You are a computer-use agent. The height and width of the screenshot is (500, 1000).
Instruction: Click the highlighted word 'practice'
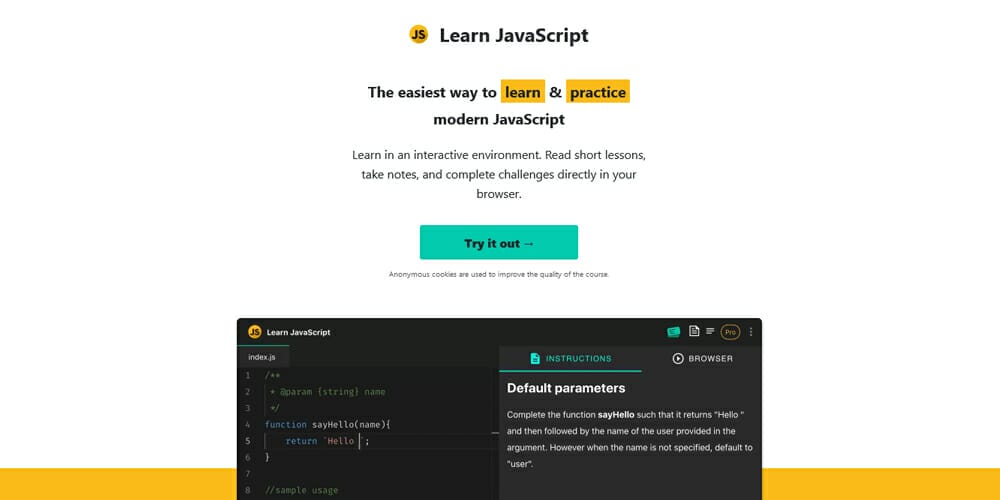click(x=598, y=92)
